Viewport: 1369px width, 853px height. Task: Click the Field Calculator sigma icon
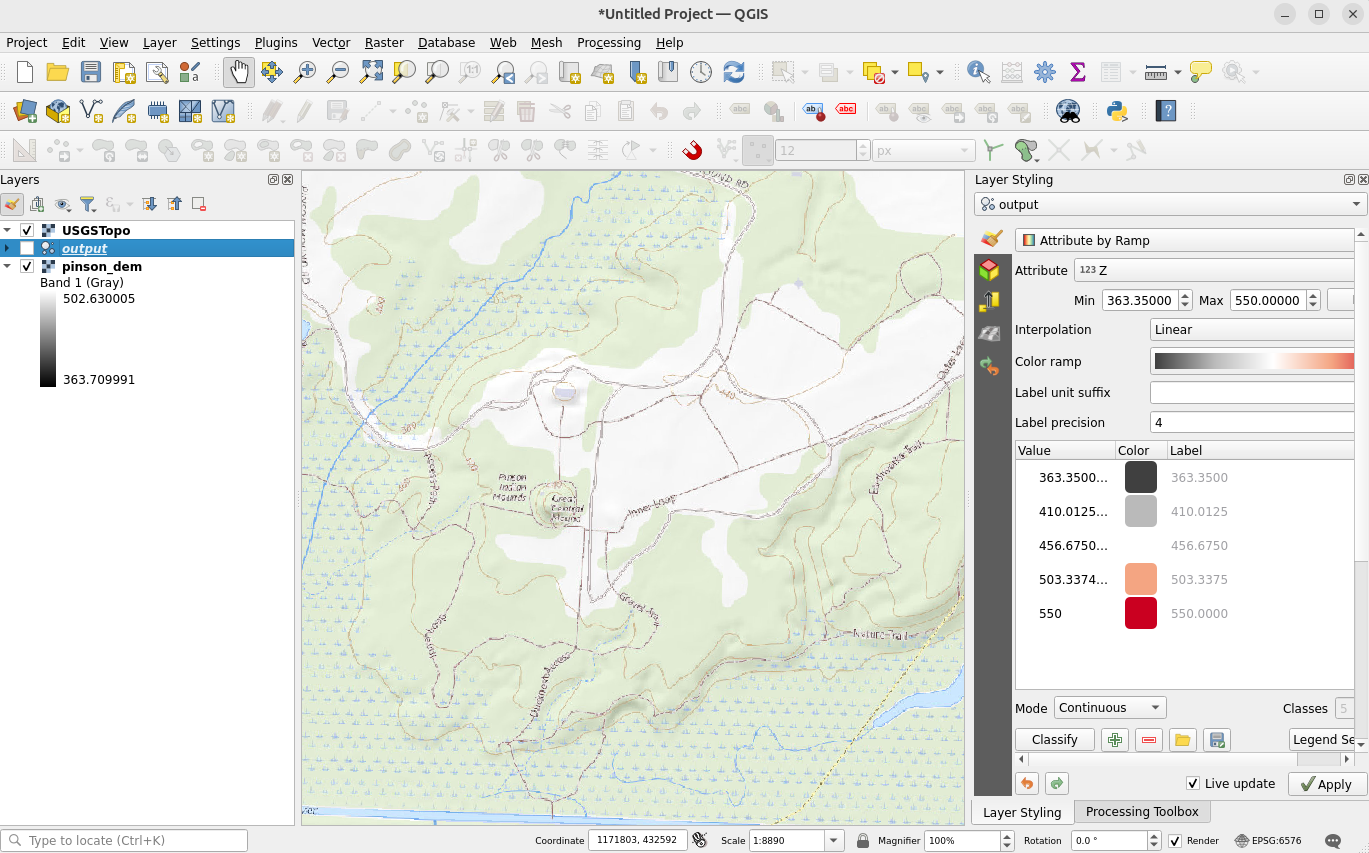(x=1078, y=72)
